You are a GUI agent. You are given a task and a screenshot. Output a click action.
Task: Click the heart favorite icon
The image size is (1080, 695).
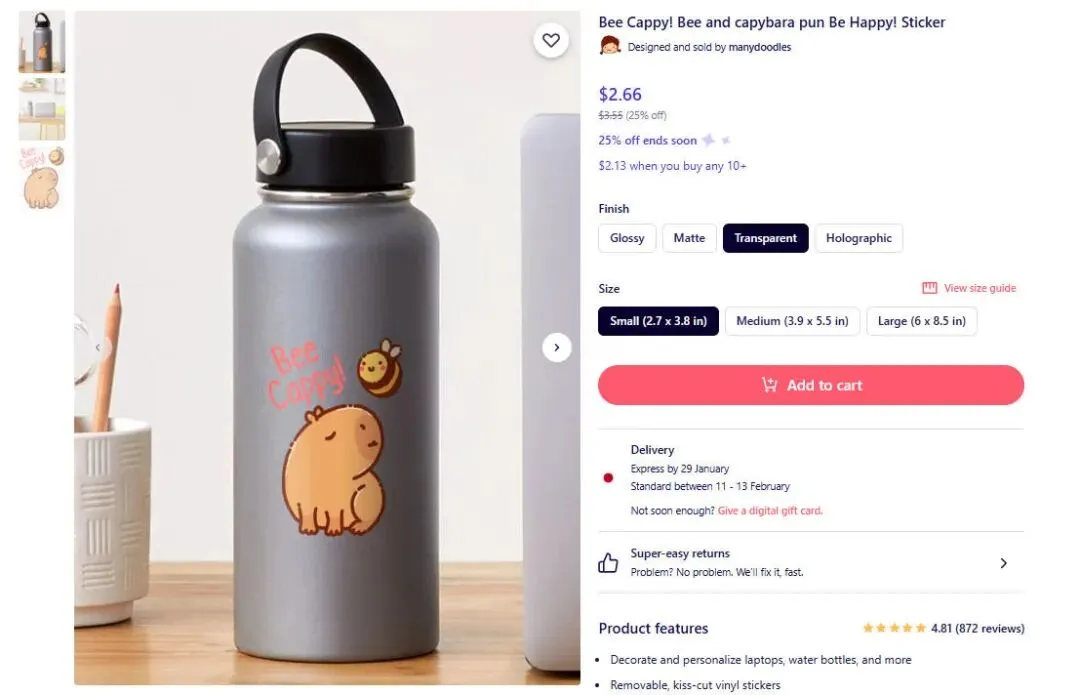click(x=550, y=40)
